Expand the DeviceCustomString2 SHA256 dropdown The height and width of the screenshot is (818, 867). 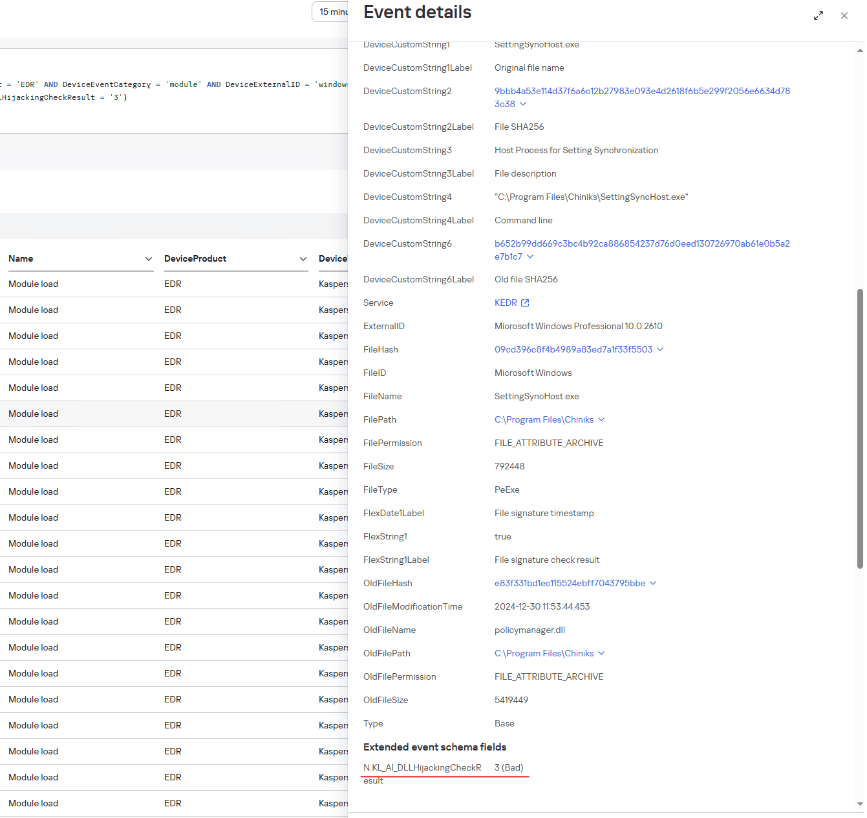point(521,104)
